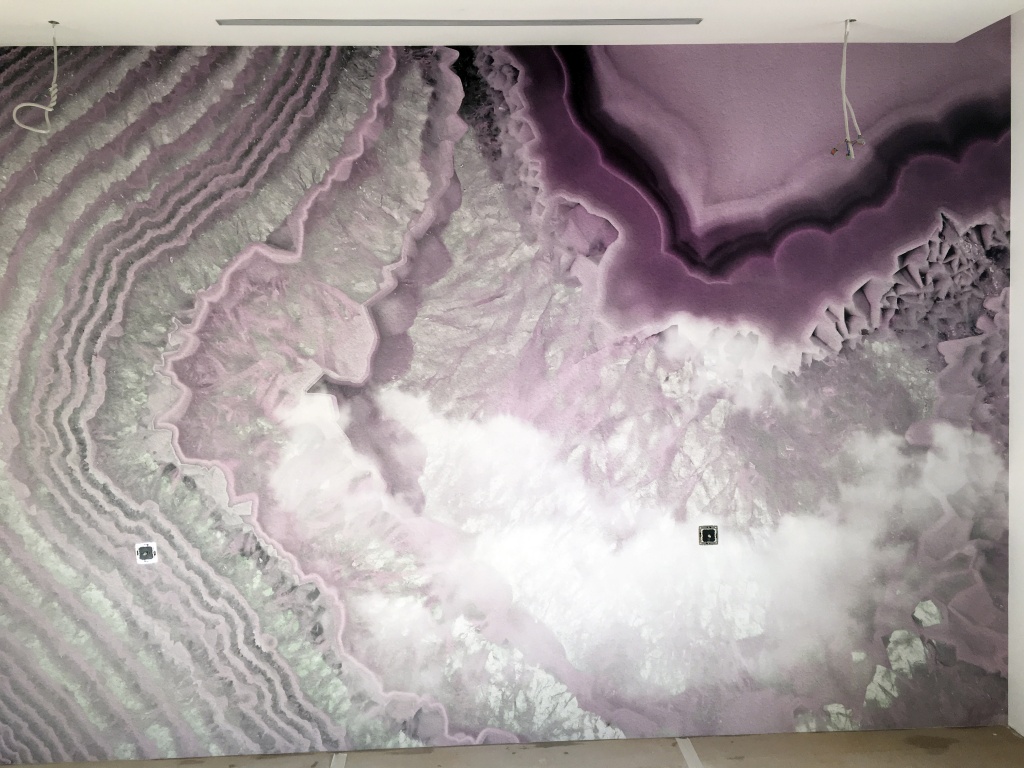Click the white side wall on right edge
Screen dimensions: 1024x768
point(1016,400)
